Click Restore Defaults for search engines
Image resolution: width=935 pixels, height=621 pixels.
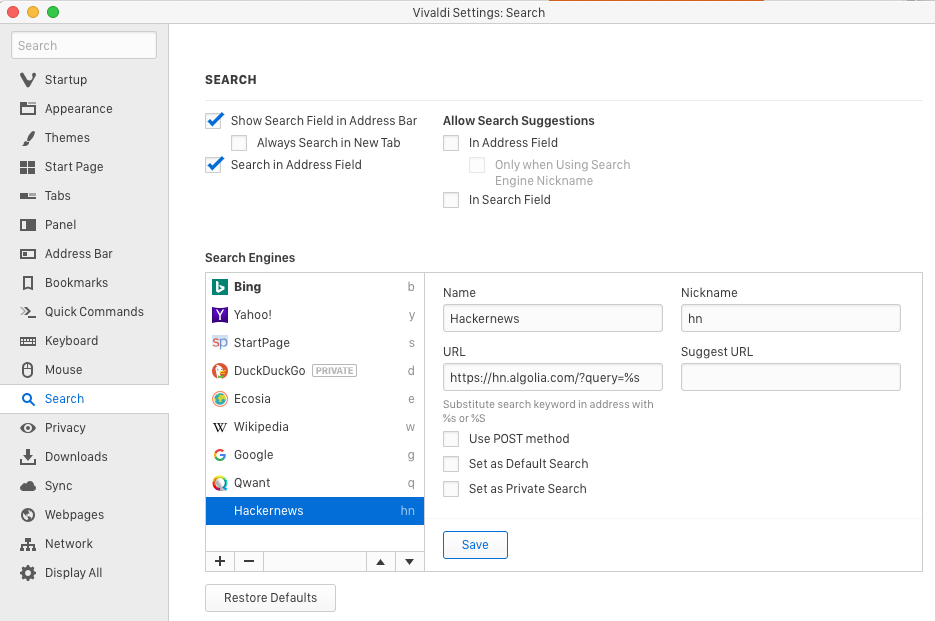(x=270, y=597)
